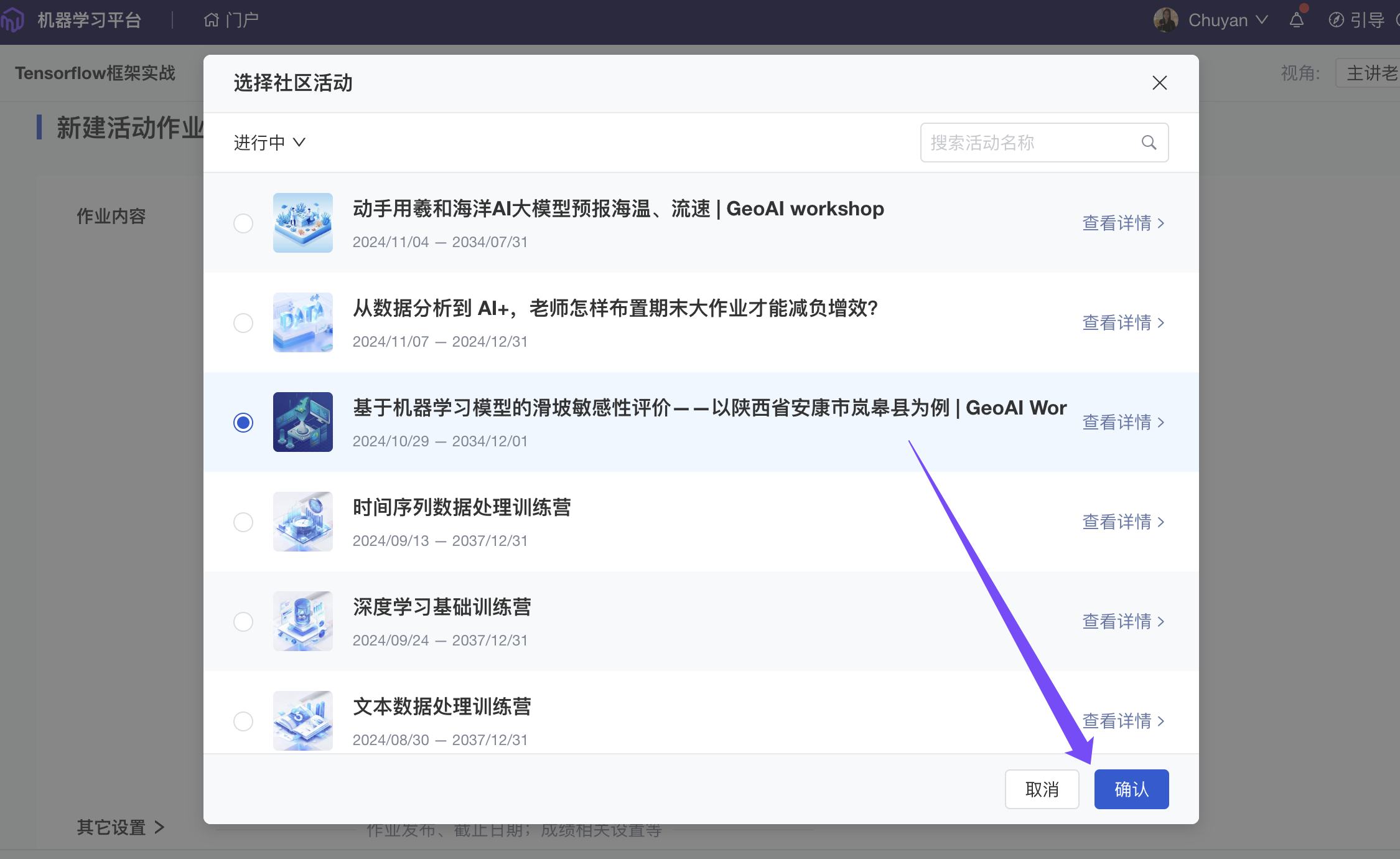1400x859 pixels.
Task: Close the community activity dialog
Action: [1159, 83]
